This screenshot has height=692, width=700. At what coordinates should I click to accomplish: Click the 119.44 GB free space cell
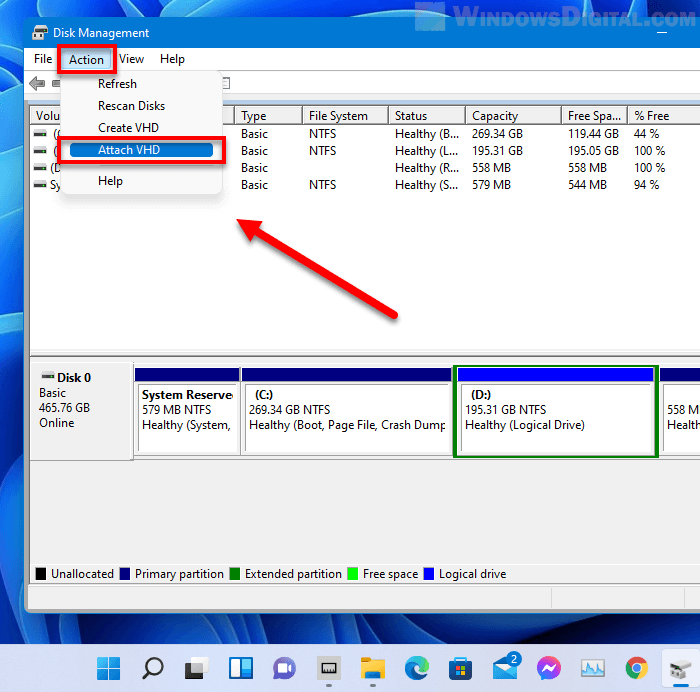(593, 133)
